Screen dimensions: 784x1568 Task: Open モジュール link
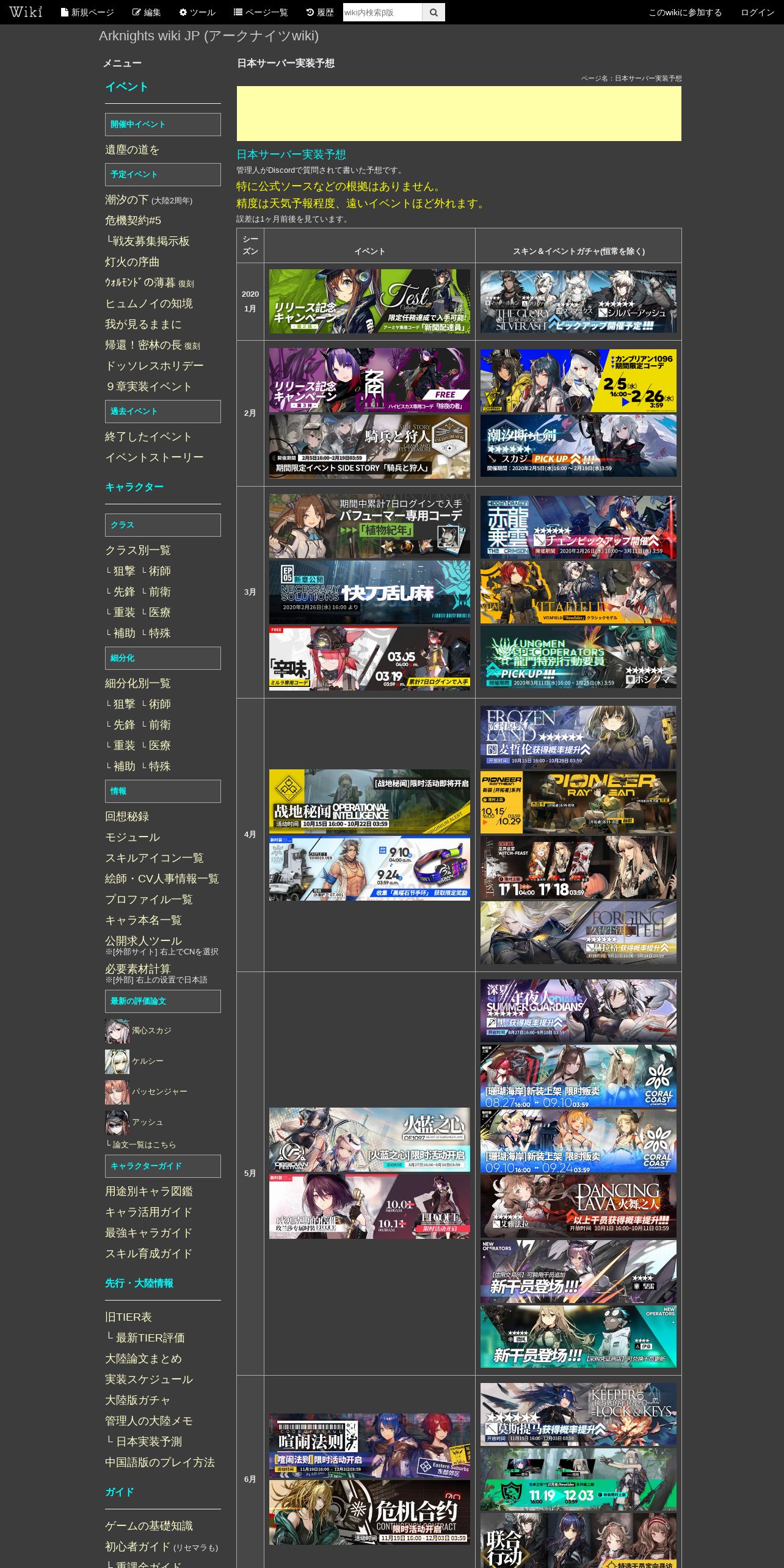click(132, 837)
